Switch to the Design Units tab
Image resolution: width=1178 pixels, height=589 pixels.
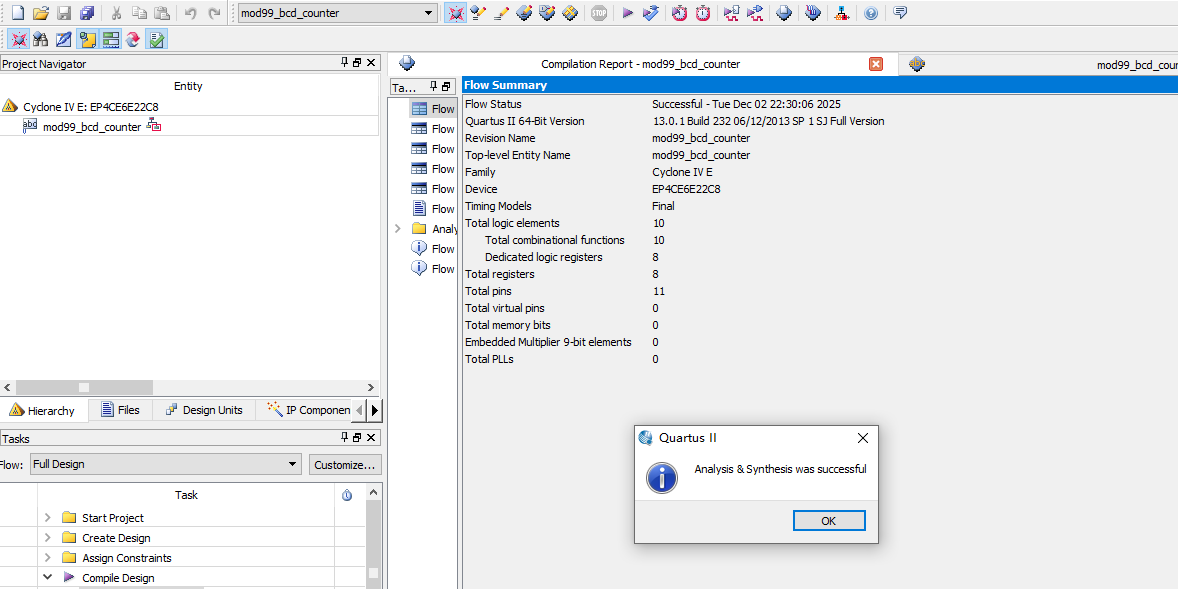pos(204,410)
